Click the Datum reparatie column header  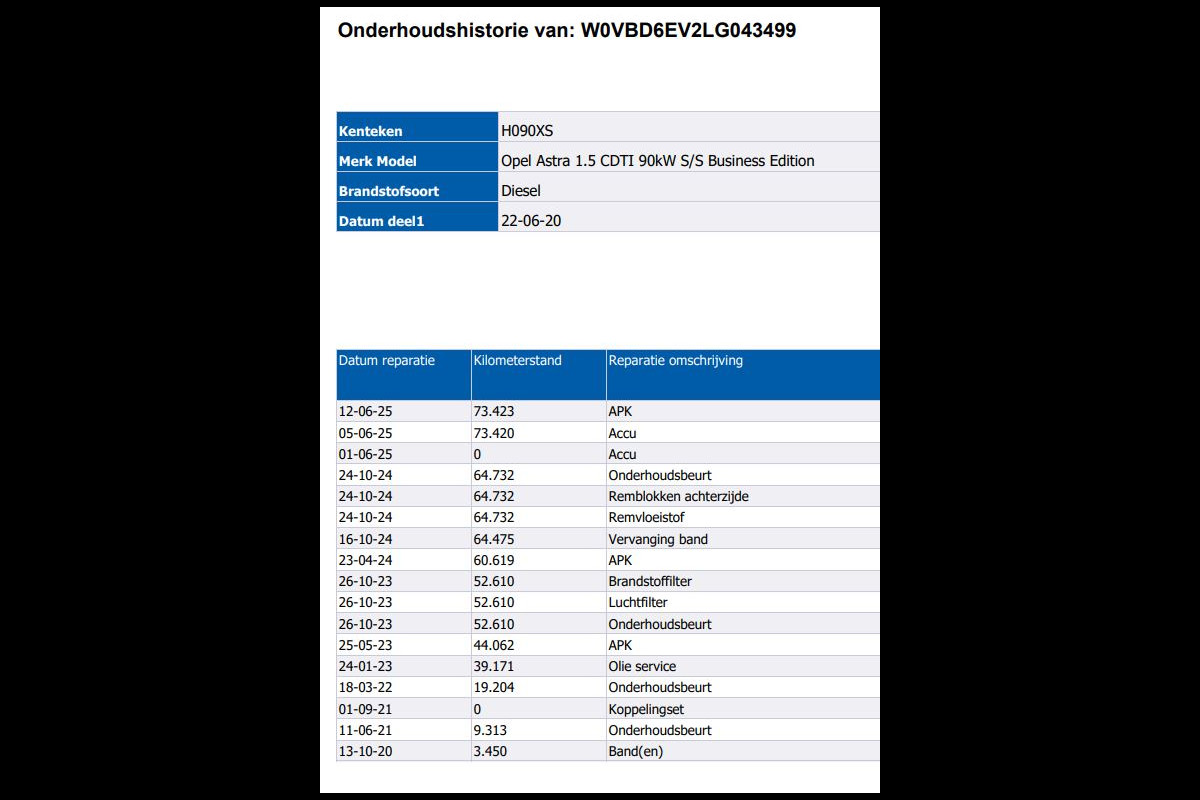click(387, 361)
